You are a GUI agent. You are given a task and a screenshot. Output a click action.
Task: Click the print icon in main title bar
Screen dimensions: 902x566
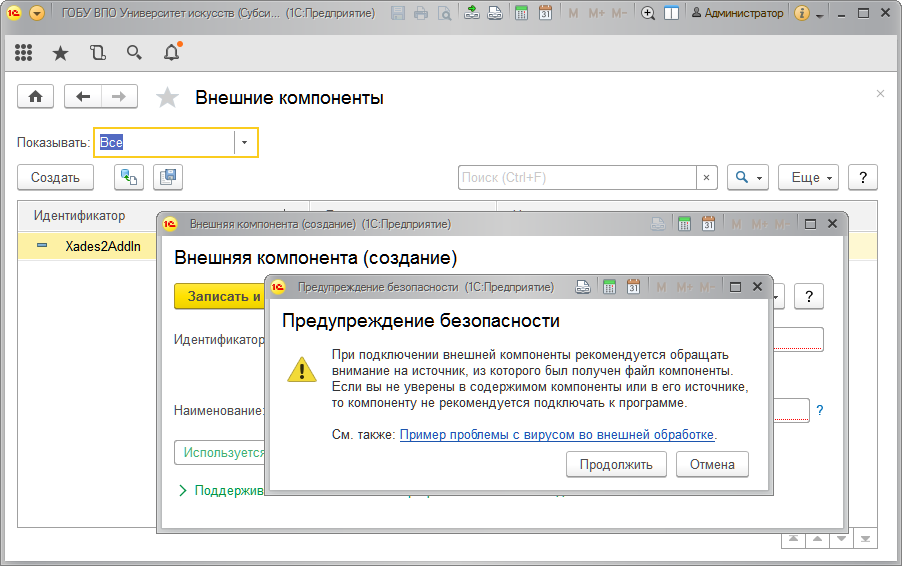(421, 13)
